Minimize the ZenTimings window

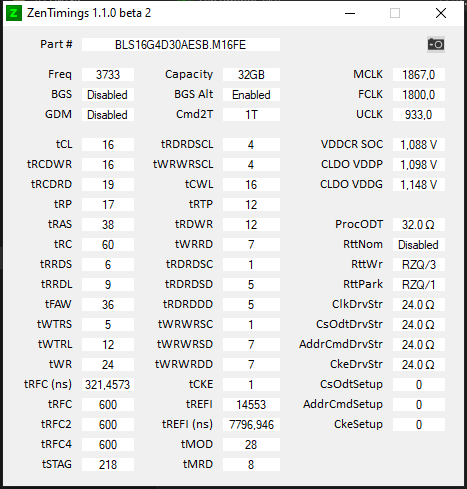[x=350, y=13]
